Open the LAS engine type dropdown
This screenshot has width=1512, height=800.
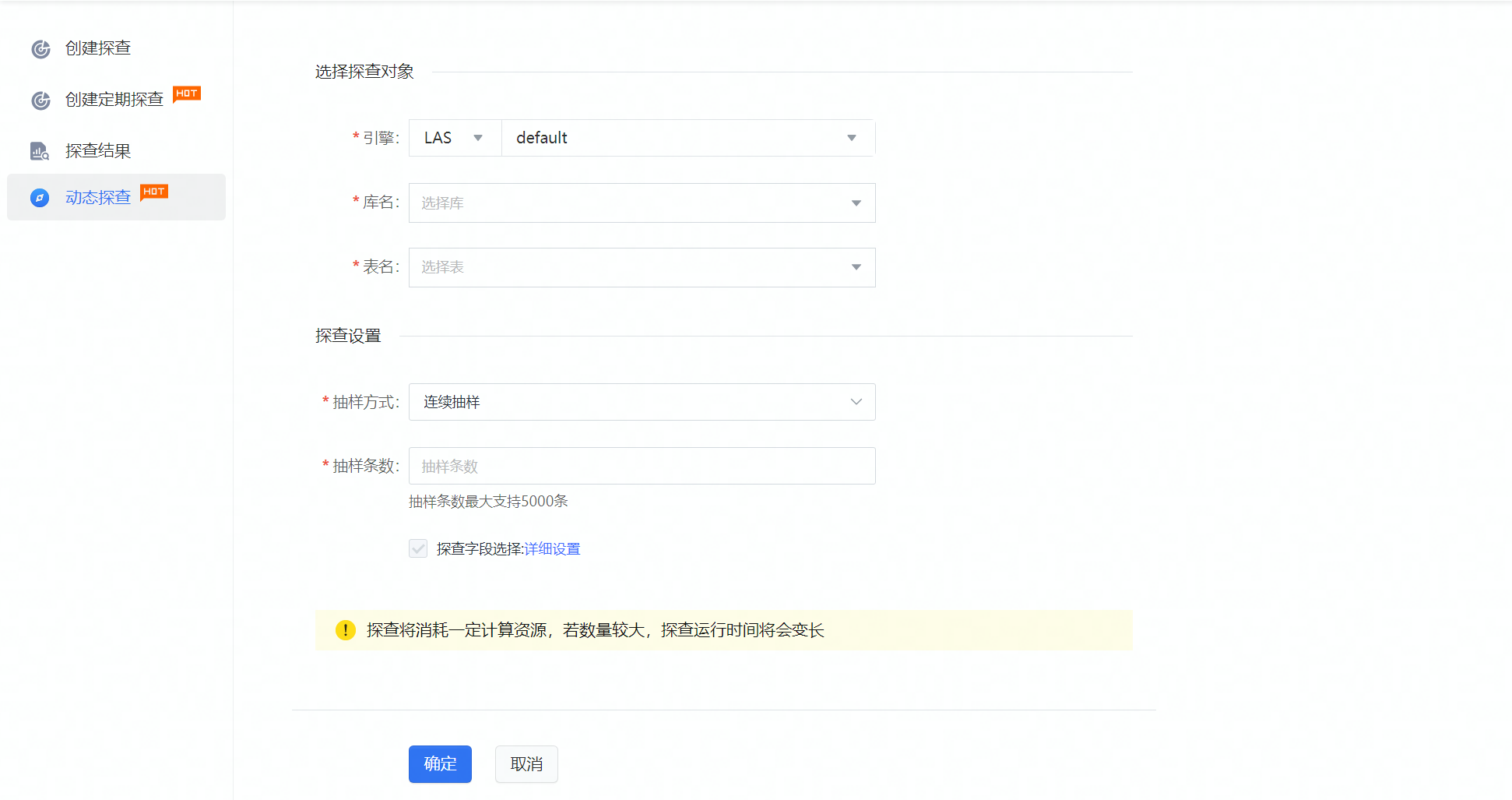[x=455, y=138]
